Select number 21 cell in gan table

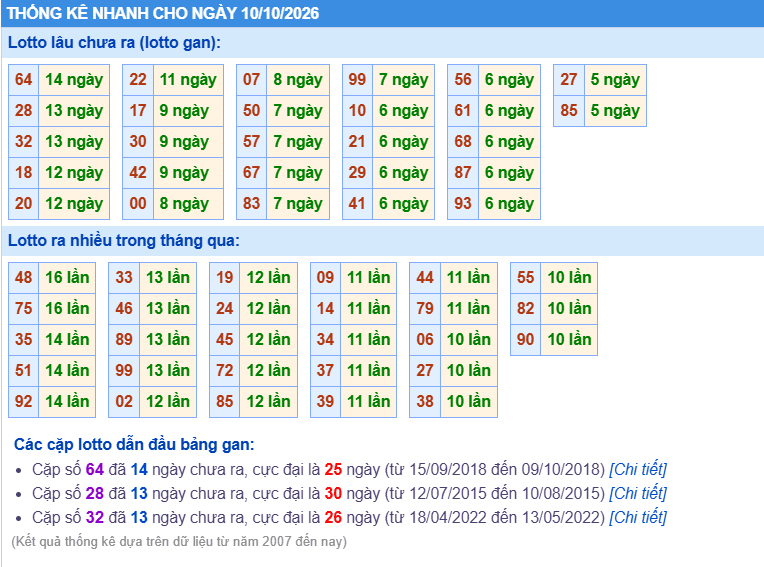[x=357, y=142]
